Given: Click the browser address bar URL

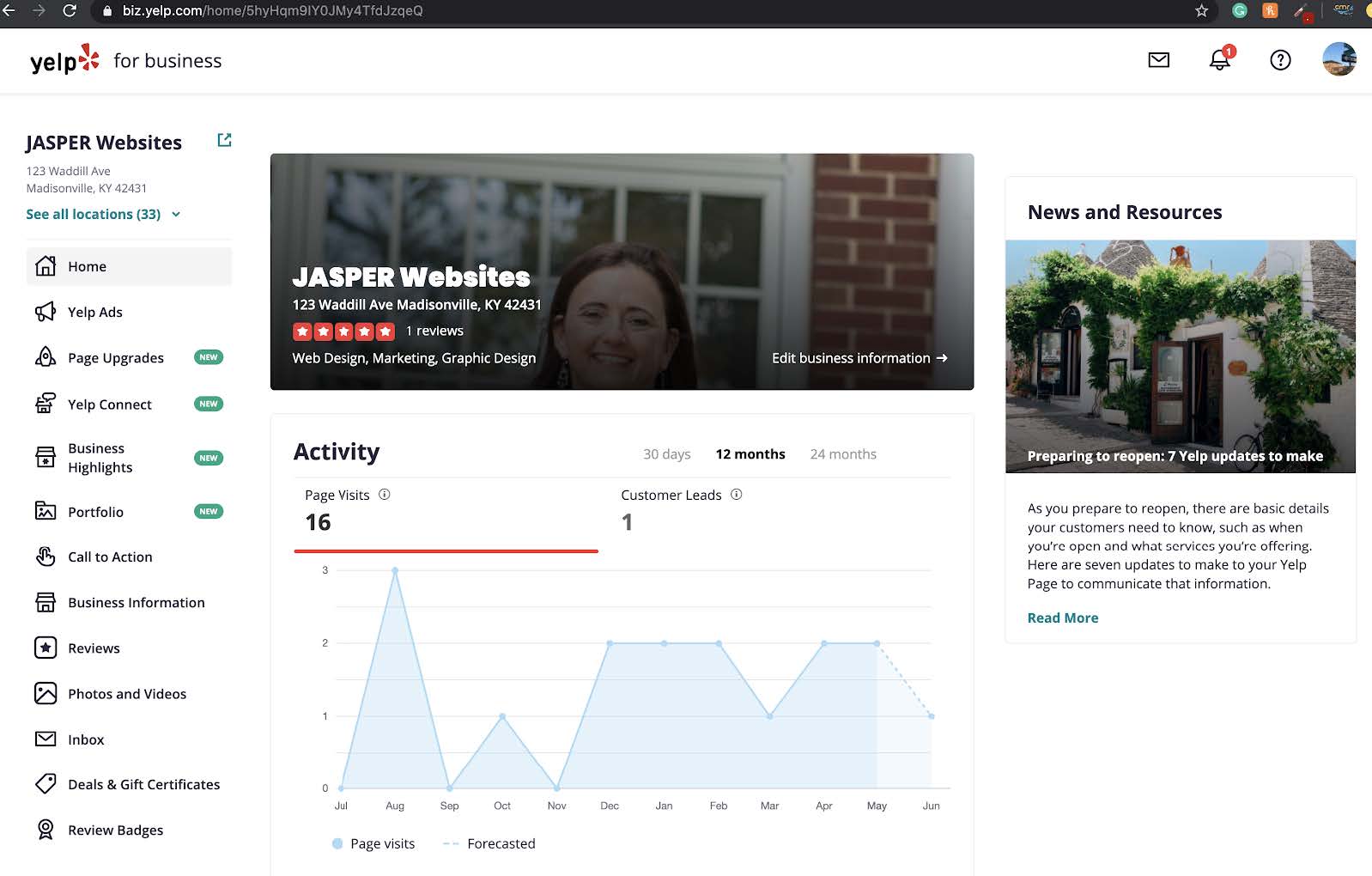Looking at the screenshot, I should [272, 11].
